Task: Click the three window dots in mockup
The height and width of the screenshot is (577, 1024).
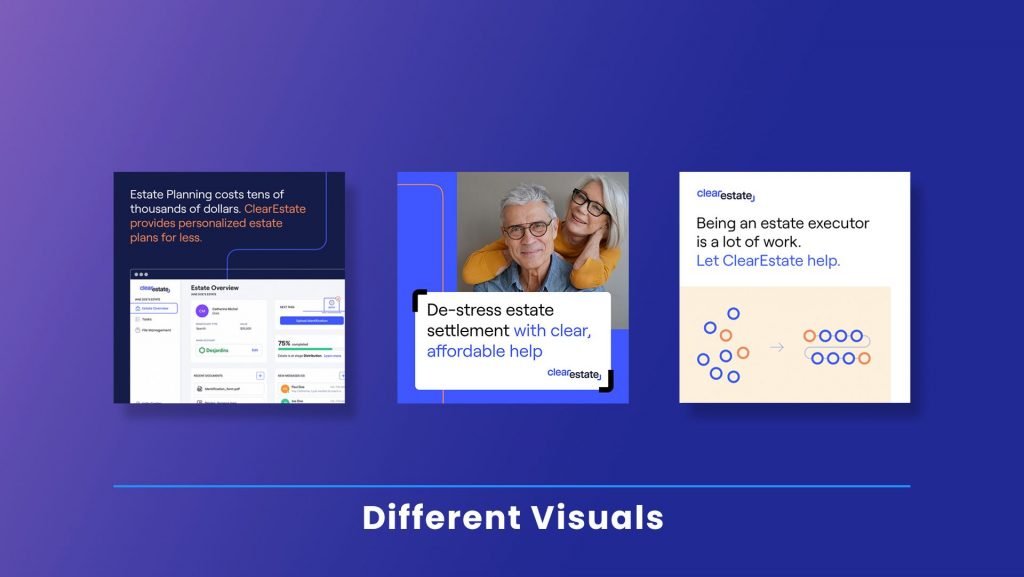Action: coord(141,274)
